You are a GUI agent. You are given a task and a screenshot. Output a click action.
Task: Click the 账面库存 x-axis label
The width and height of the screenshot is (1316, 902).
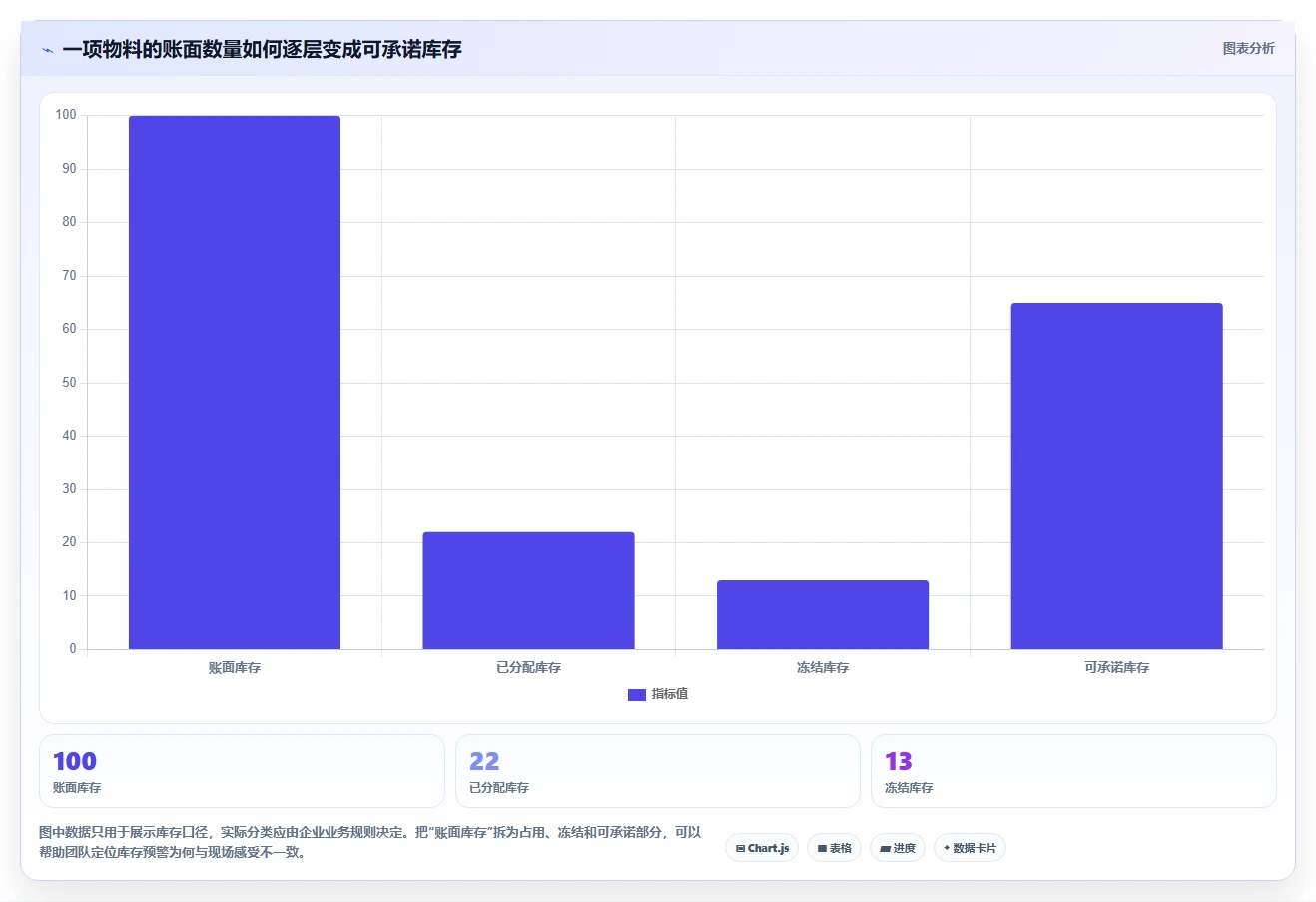click(235, 668)
